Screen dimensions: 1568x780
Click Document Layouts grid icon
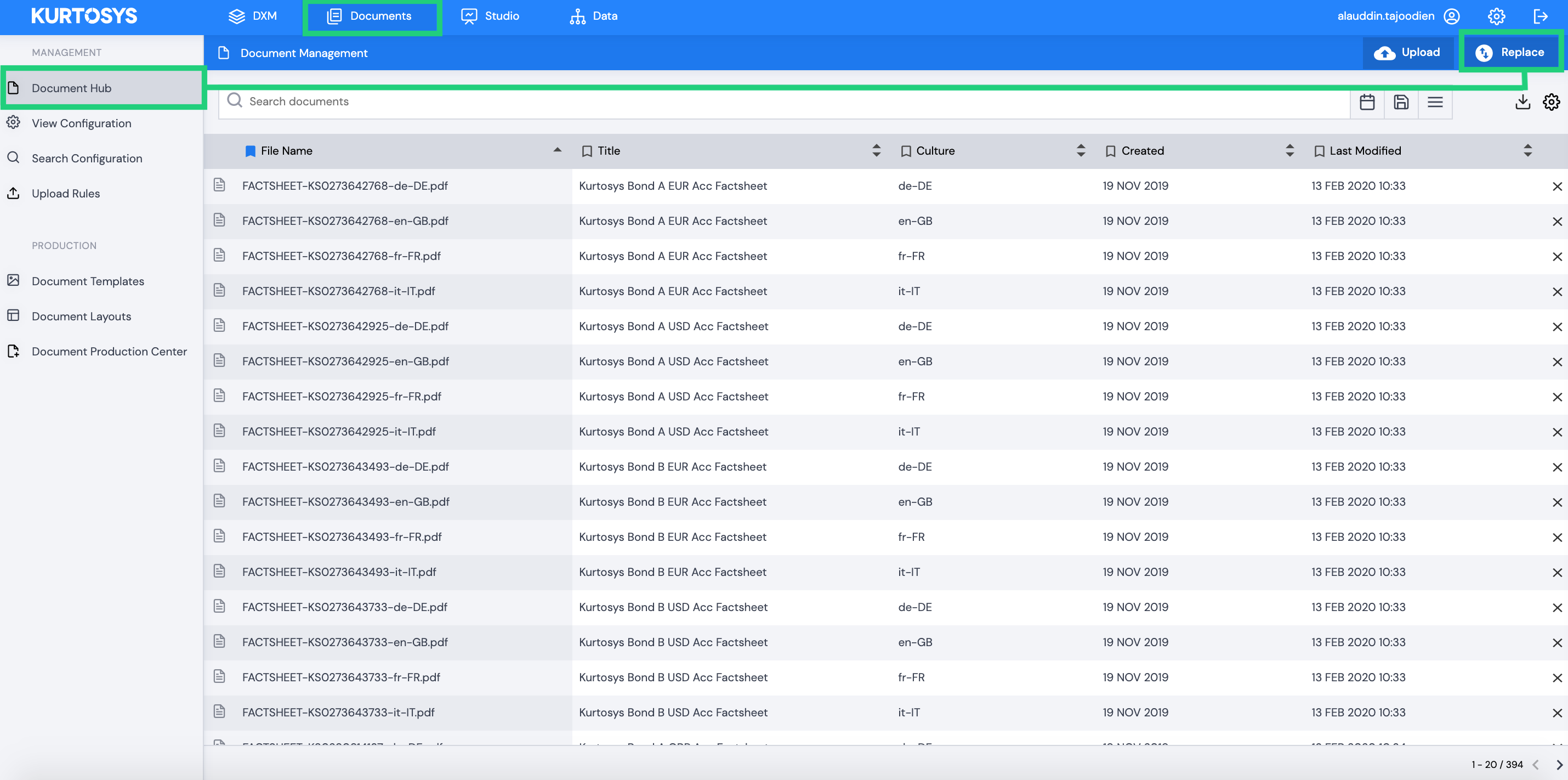click(13, 315)
